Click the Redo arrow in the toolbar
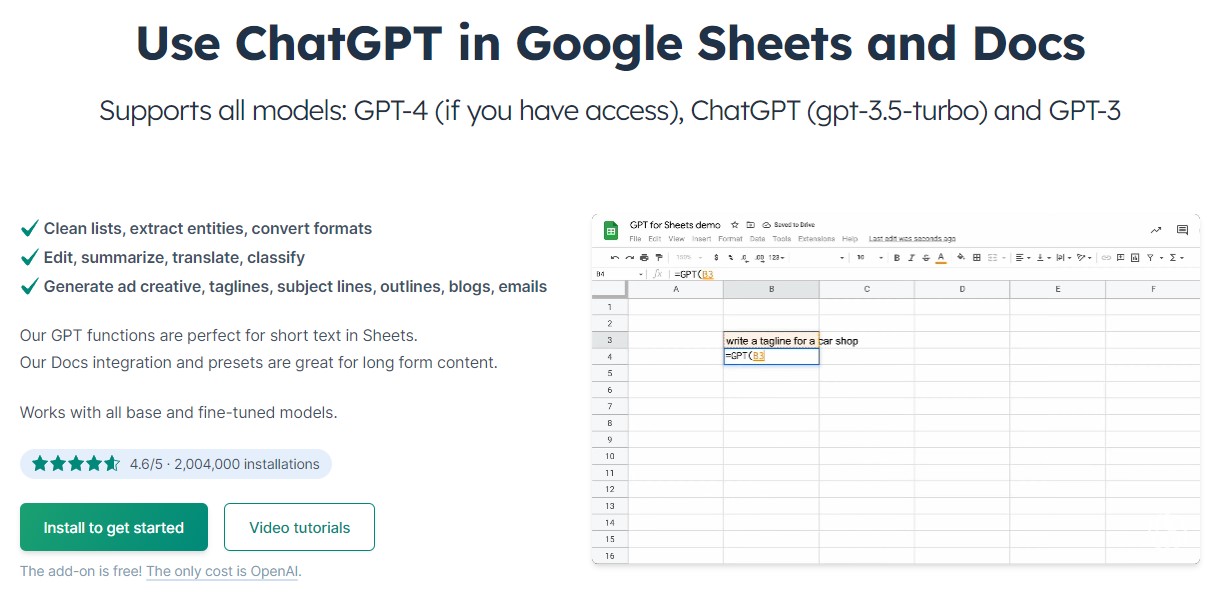Image resolution: width=1225 pixels, height=598 pixels. 630,258
